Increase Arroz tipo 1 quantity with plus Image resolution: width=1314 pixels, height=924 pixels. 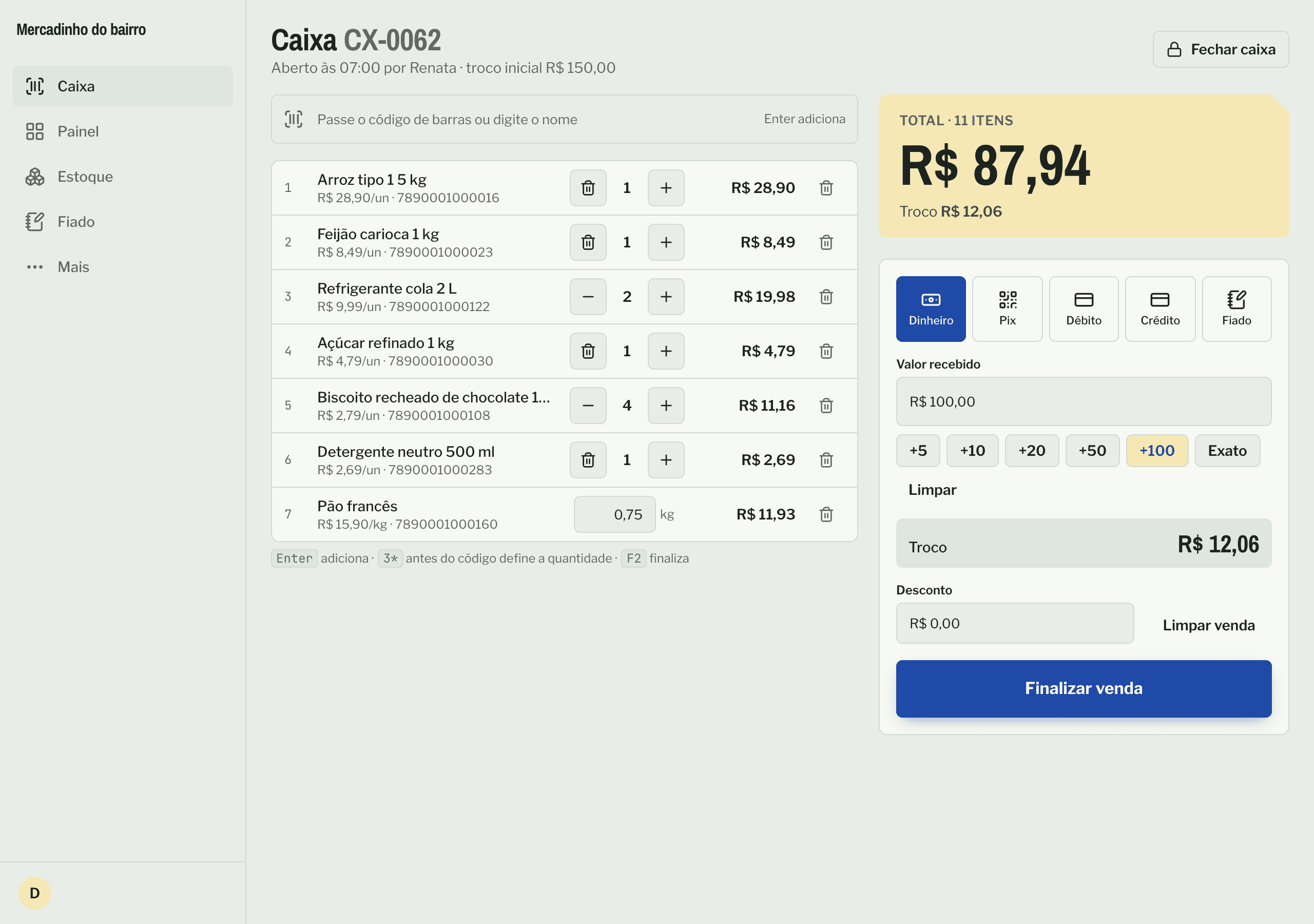[666, 188]
